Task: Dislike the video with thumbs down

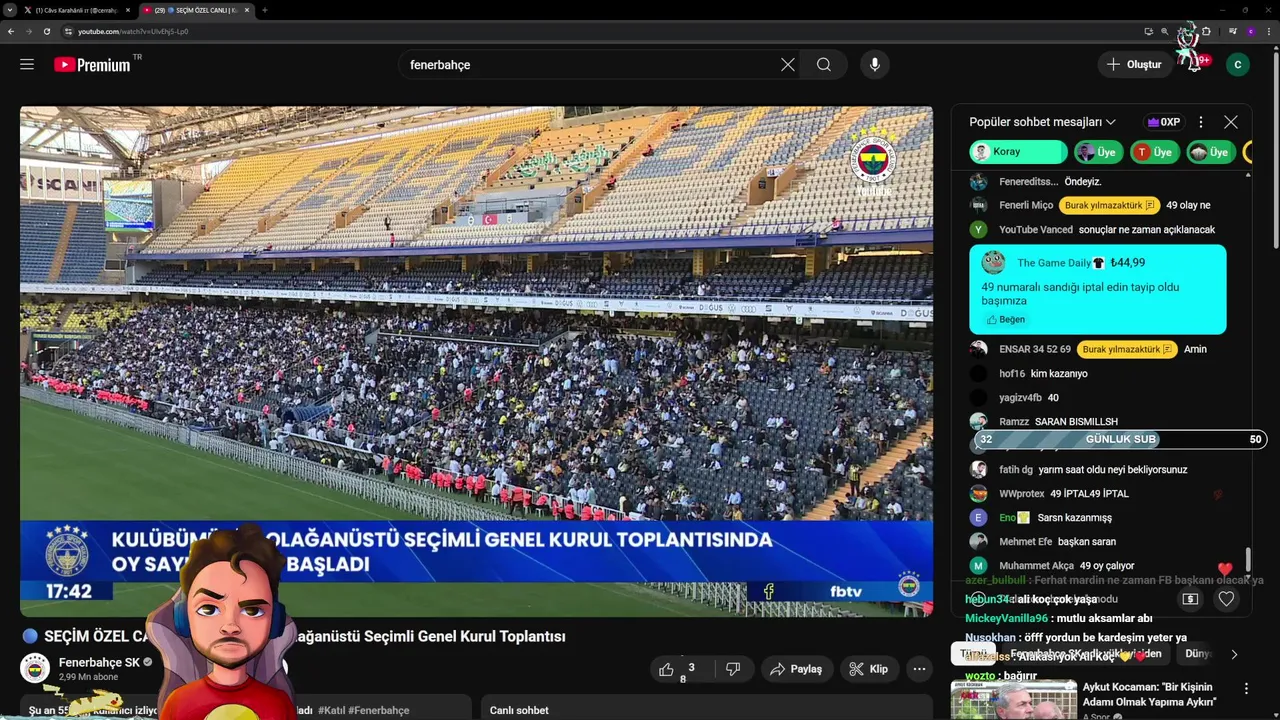Action: pyautogui.click(x=733, y=669)
